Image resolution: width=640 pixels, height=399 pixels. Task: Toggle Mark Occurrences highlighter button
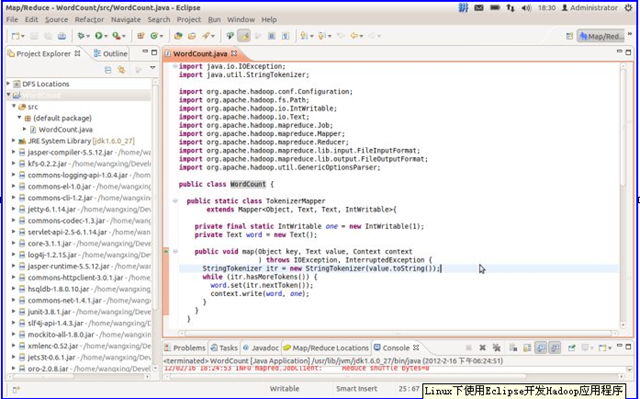(244, 36)
